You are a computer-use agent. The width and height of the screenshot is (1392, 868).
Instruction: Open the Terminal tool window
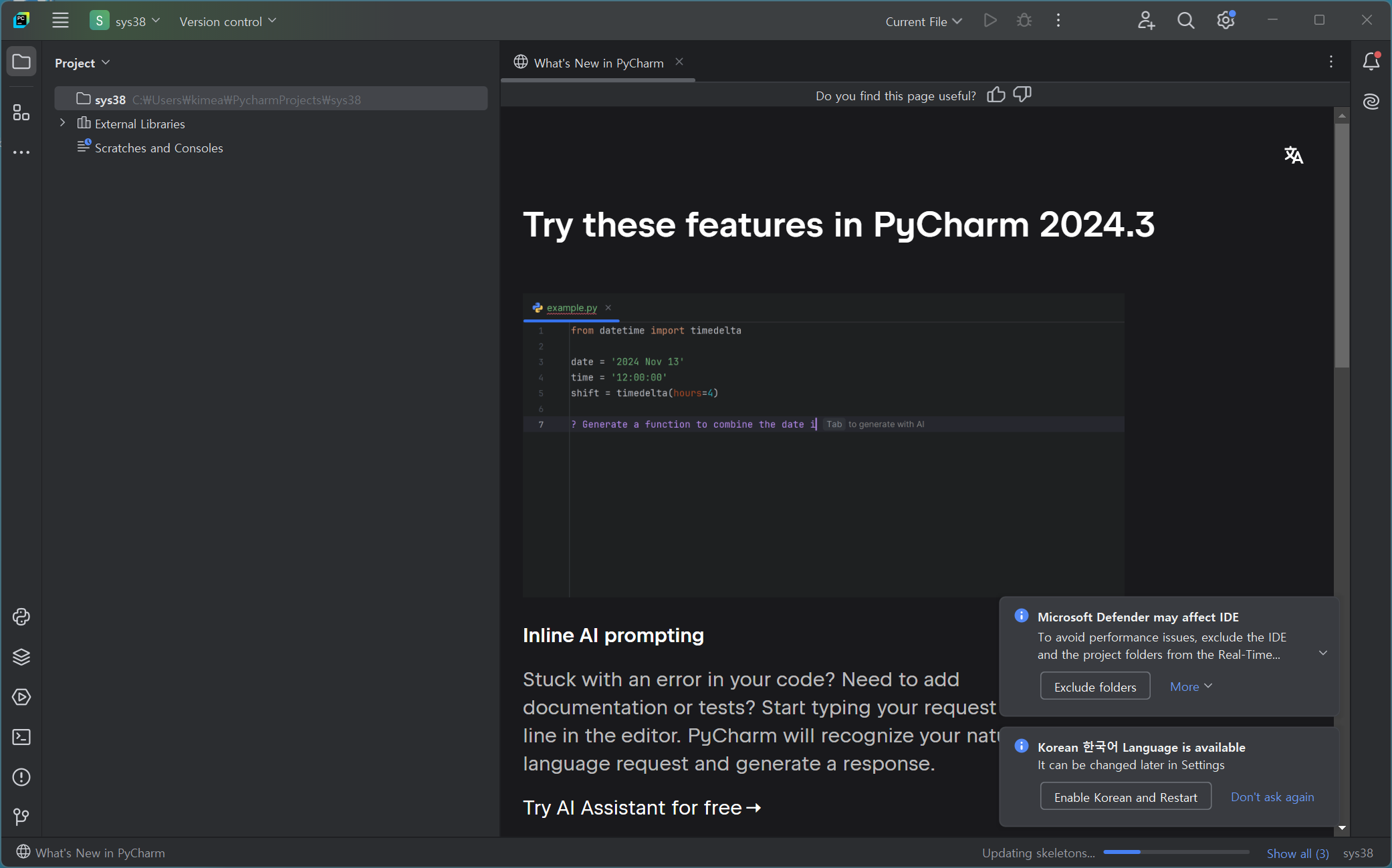21,737
